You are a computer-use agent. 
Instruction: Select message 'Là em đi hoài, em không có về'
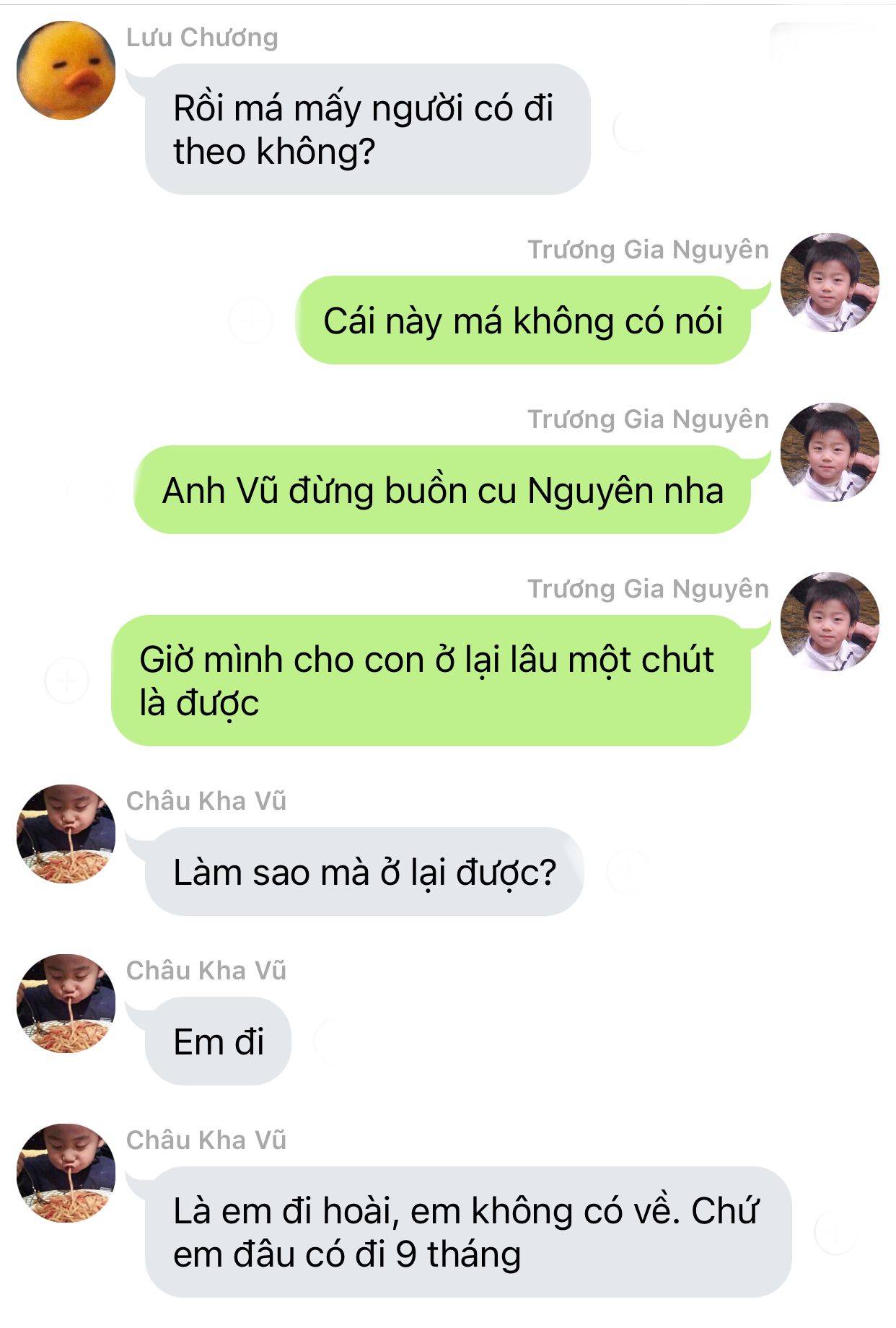pyautogui.click(x=468, y=1232)
